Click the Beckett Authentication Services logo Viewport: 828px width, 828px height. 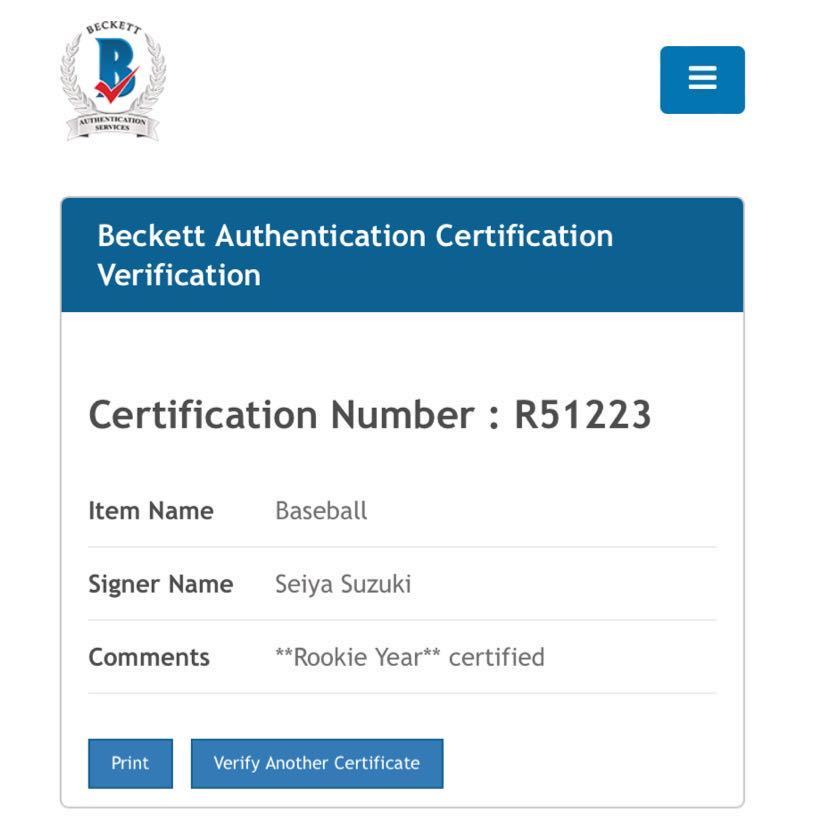(x=113, y=80)
